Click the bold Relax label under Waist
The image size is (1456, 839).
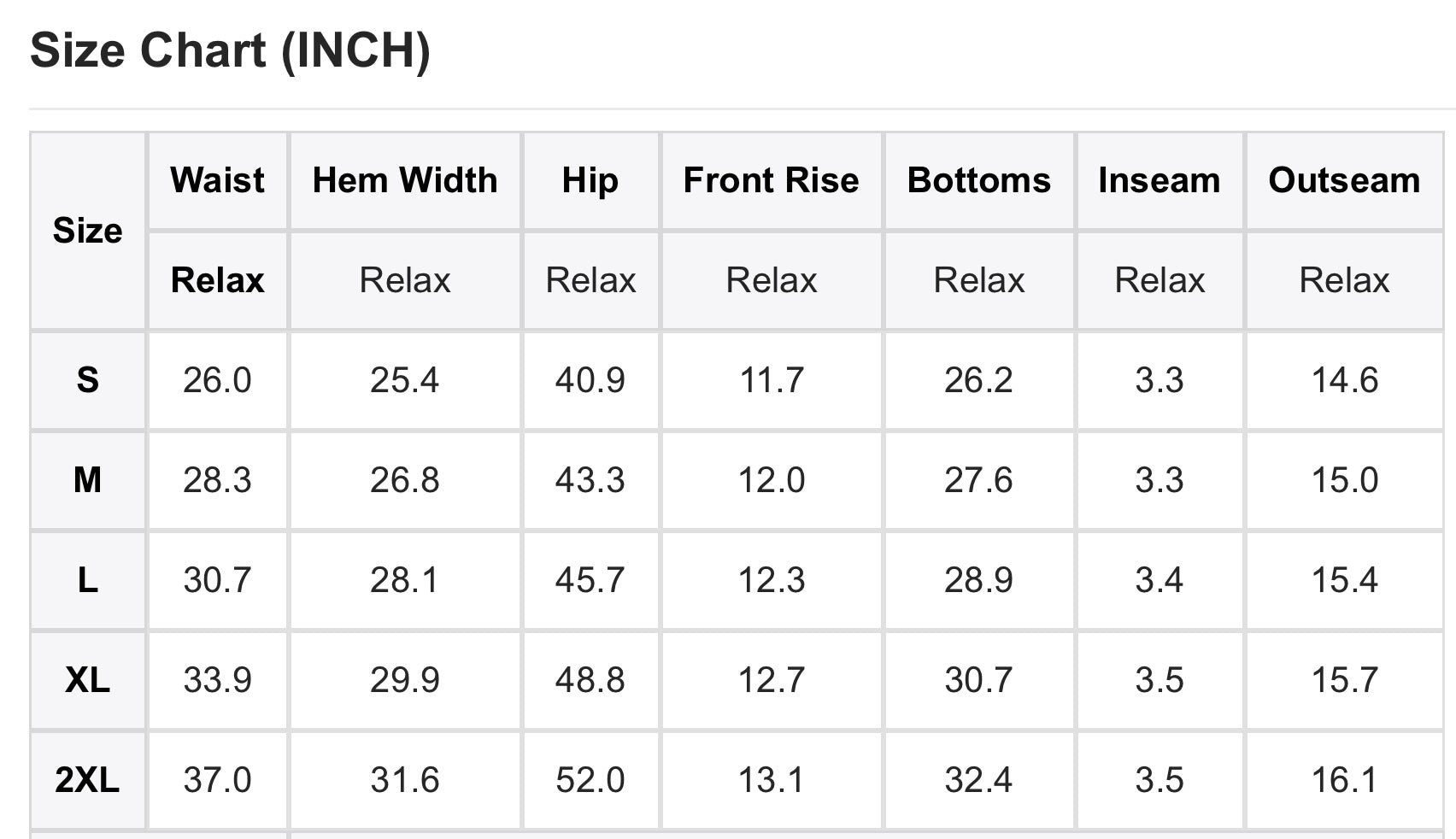[x=217, y=280]
